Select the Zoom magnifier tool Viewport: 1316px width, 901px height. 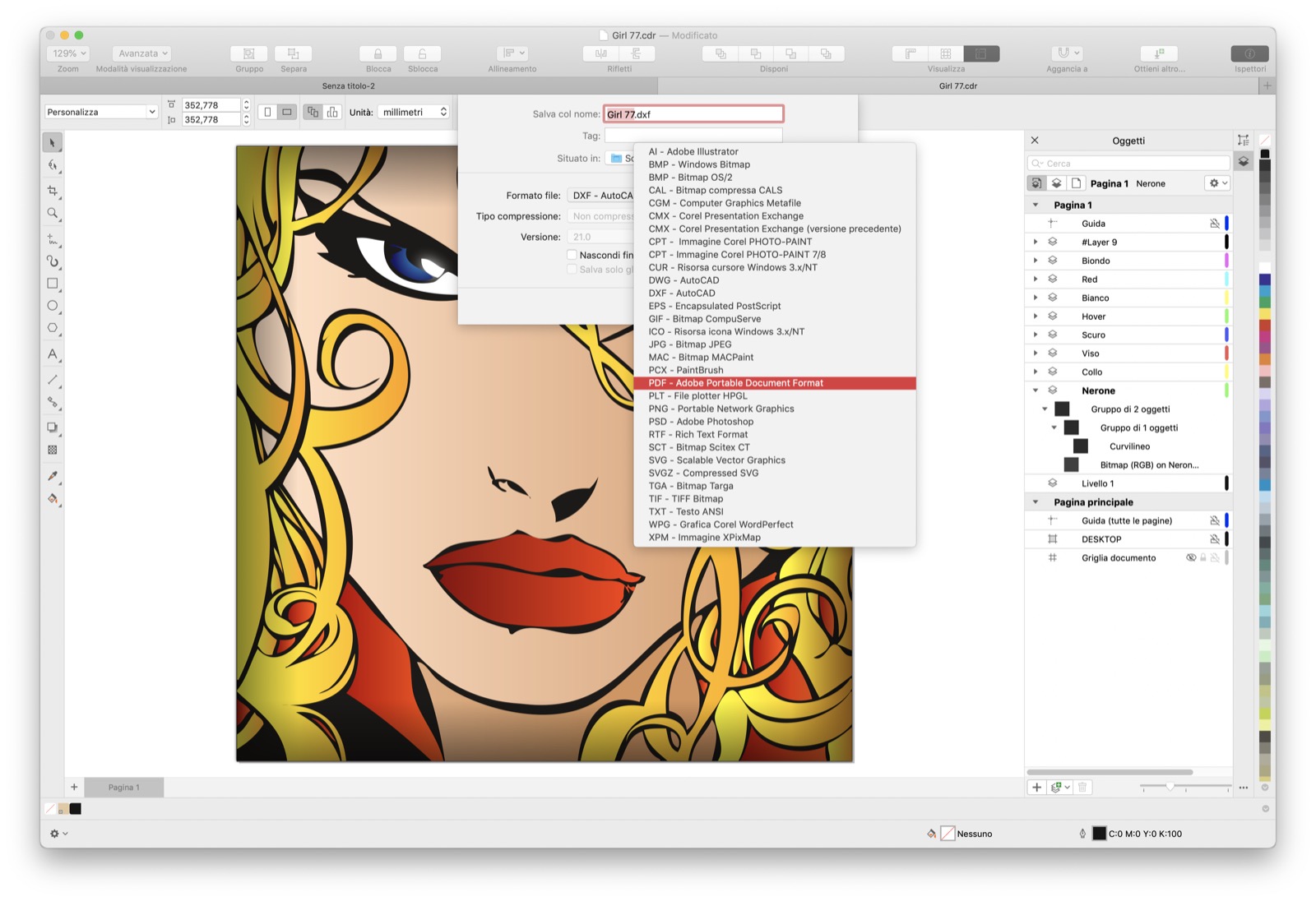(x=53, y=214)
